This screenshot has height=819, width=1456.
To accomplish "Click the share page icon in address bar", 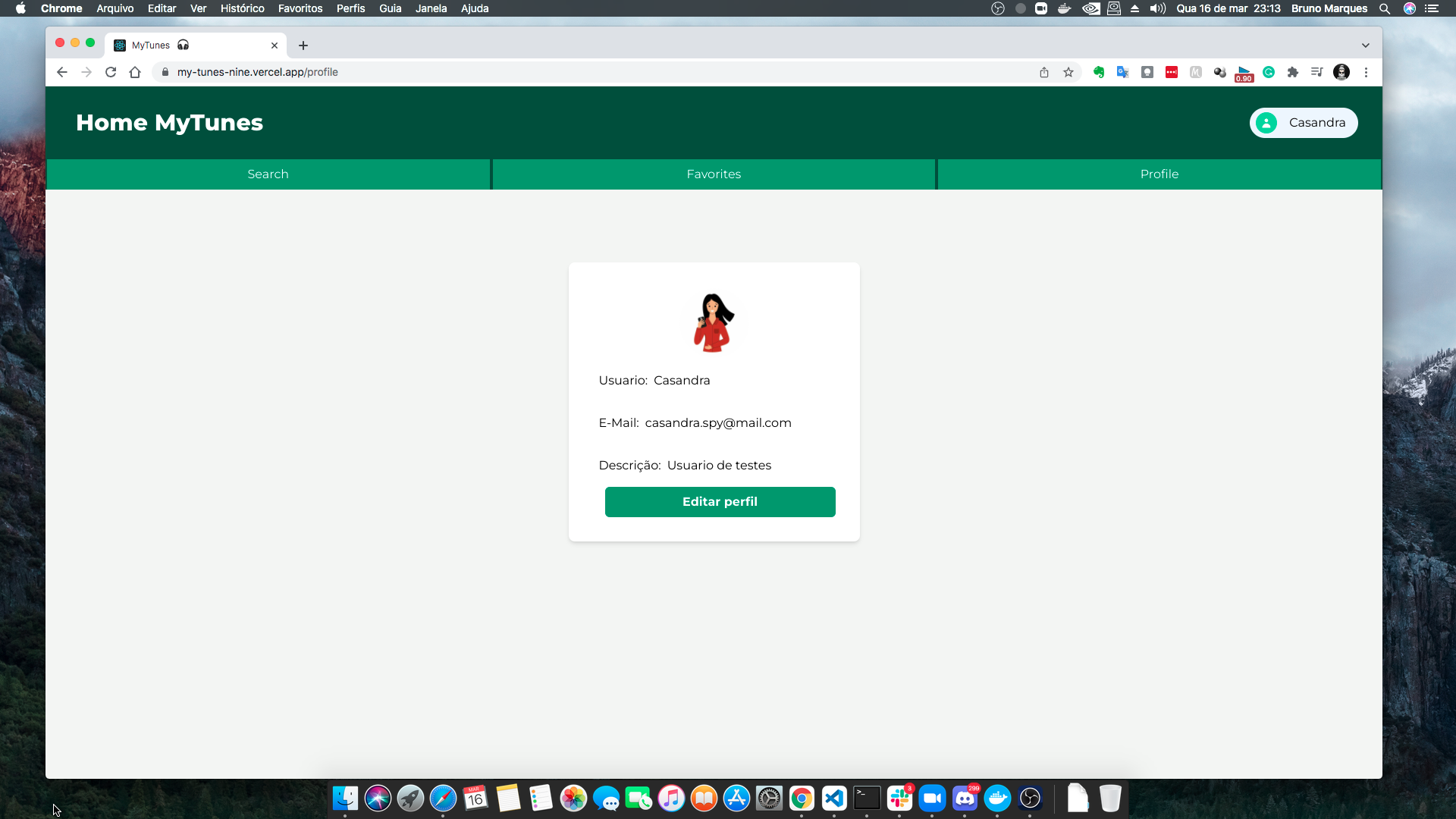I will click(x=1044, y=72).
